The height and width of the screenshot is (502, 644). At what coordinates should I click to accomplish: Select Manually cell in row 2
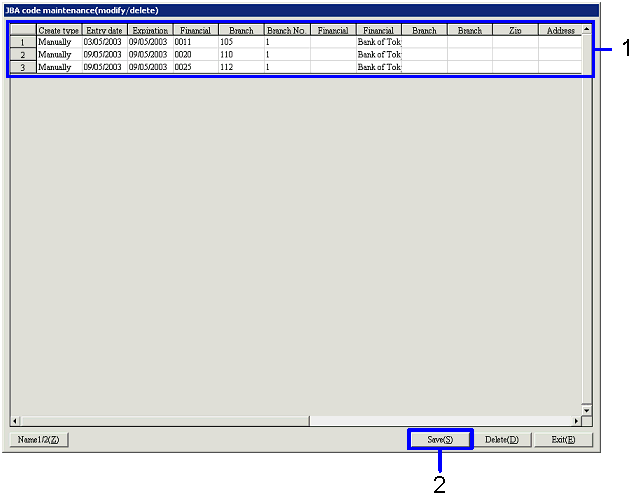coord(59,55)
